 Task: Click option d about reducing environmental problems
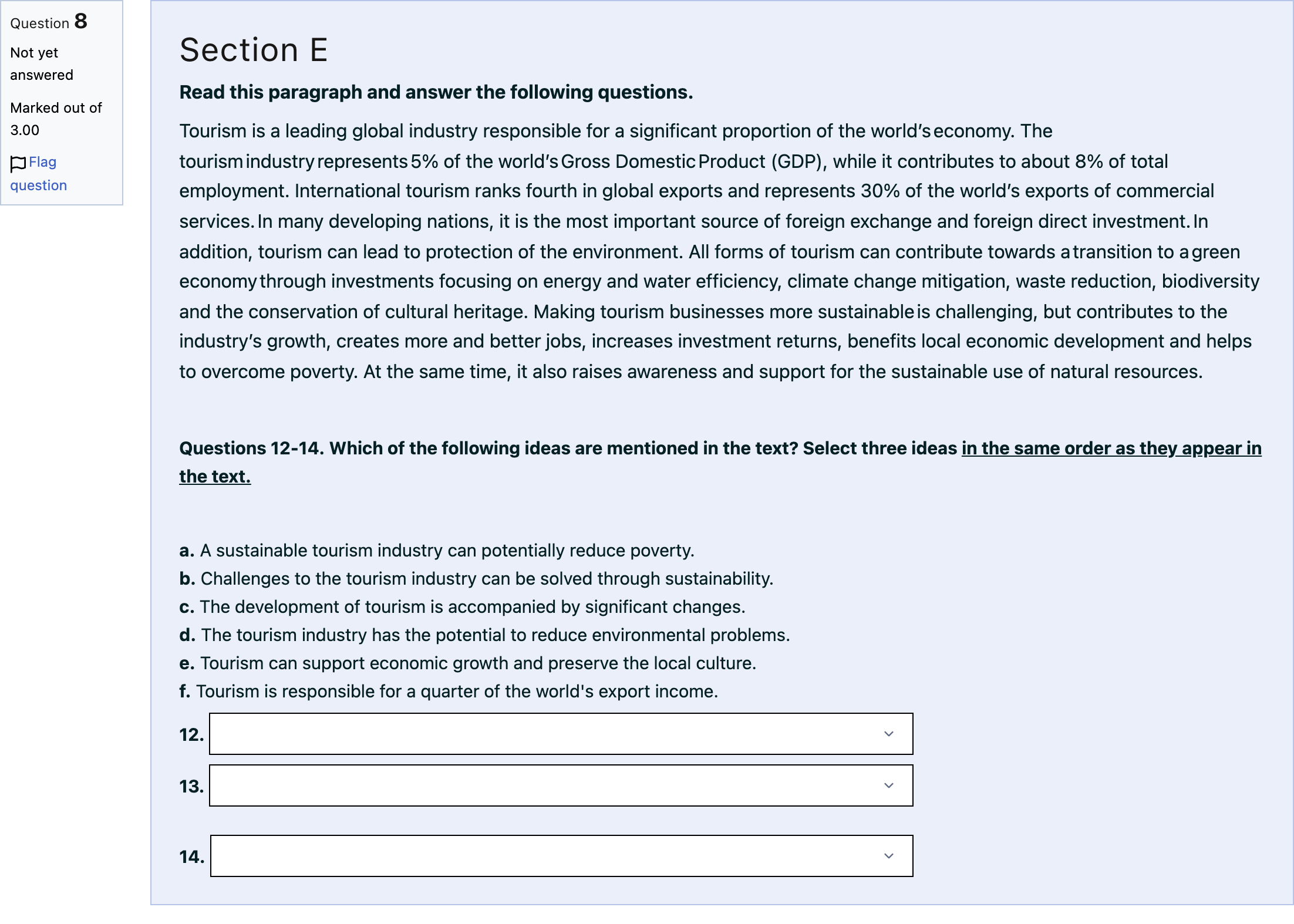pyautogui.click(x=484, y=635)
